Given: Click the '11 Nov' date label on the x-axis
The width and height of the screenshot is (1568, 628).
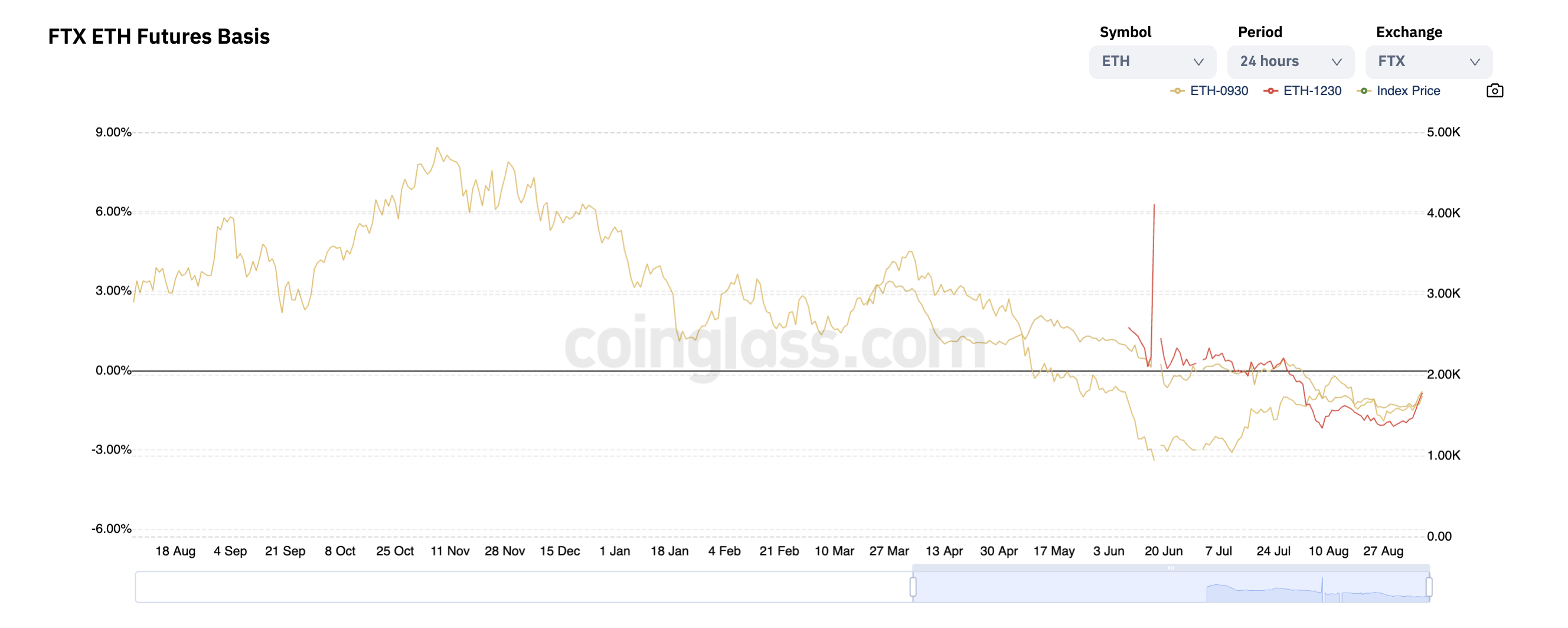Looking at the screenshot, I should pyautogui.click(x=450, y=551).
